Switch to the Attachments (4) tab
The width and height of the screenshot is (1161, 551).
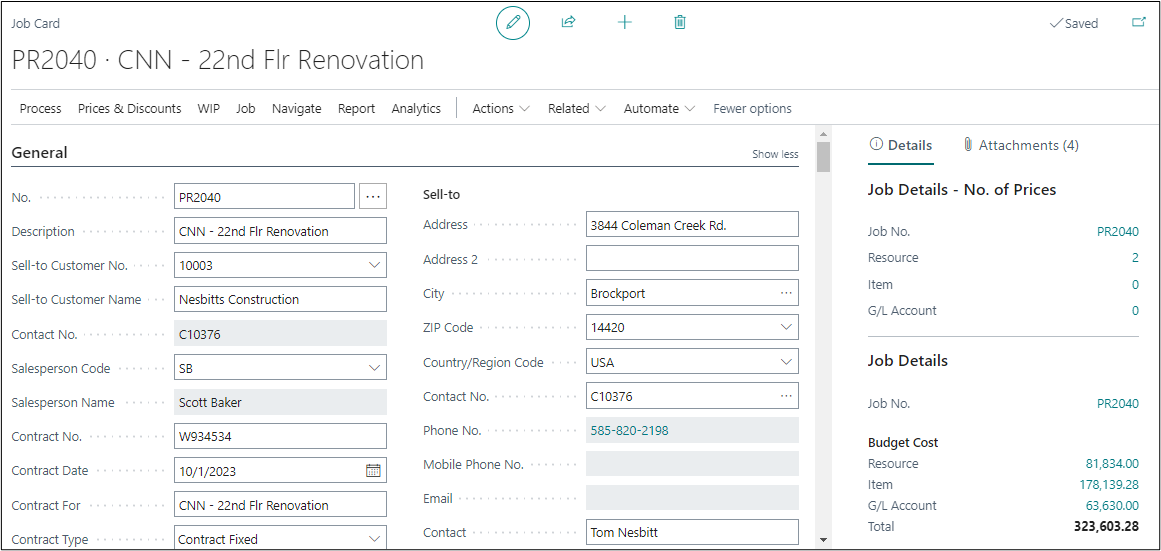[x=1020, y=145]
